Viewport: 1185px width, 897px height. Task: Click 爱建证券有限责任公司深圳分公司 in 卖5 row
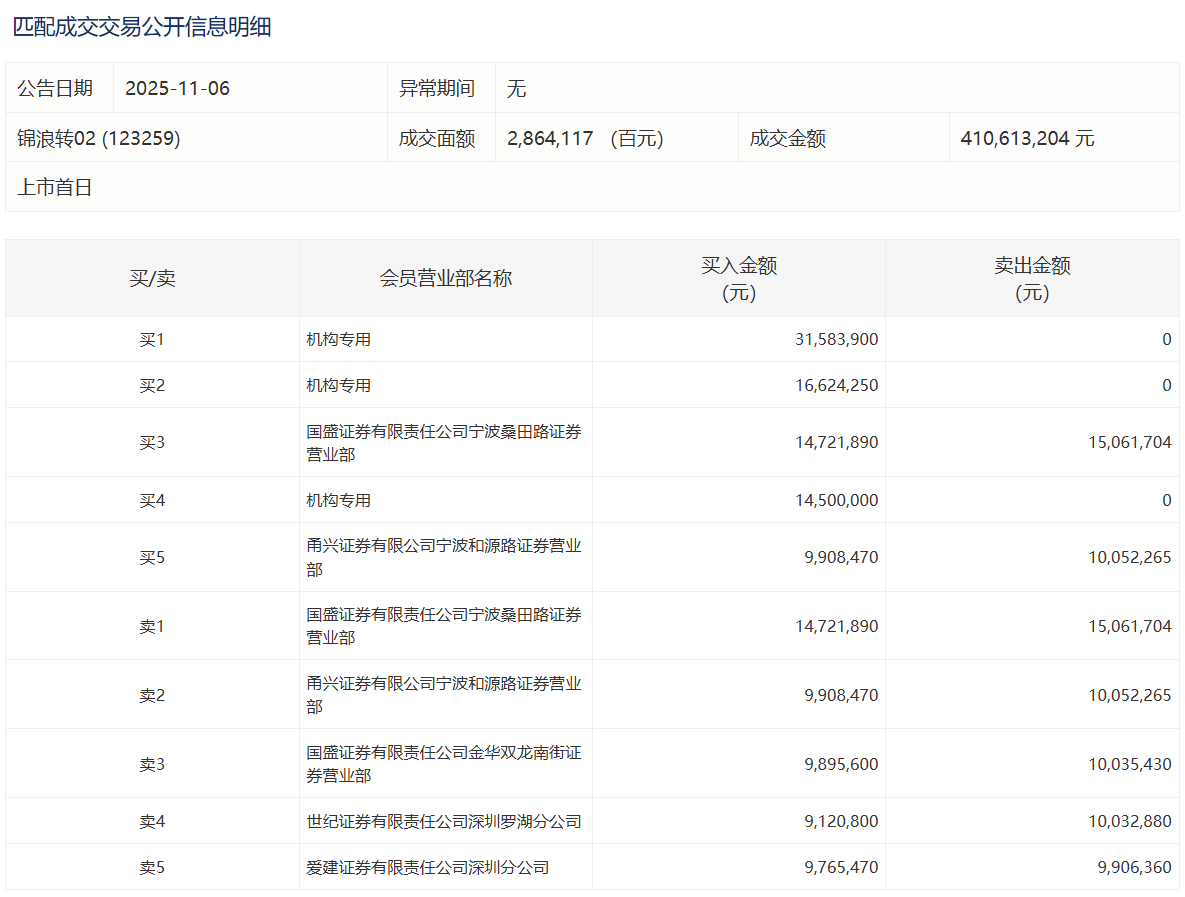[x=428, y=867]
